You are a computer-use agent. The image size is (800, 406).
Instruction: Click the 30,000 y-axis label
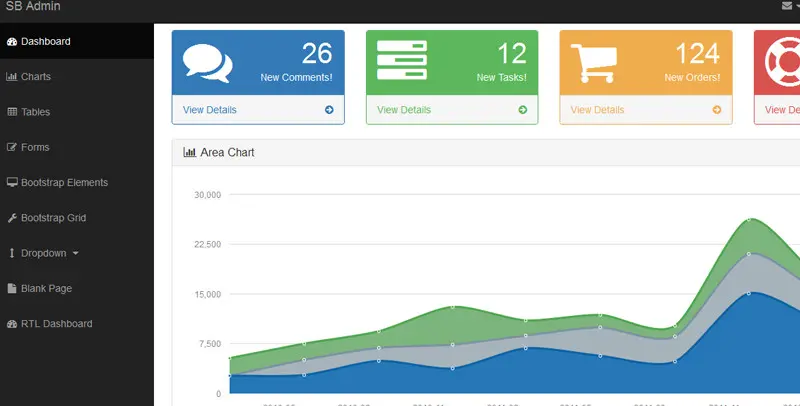(x=208, y=195)
